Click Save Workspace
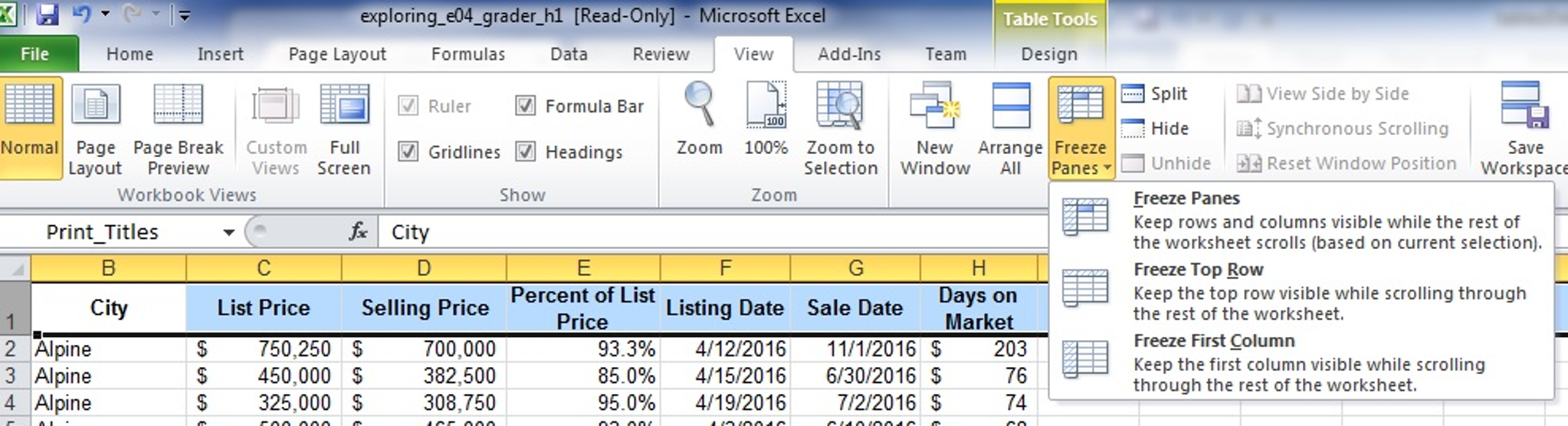1568x426 pixels. coord(1524,128)
